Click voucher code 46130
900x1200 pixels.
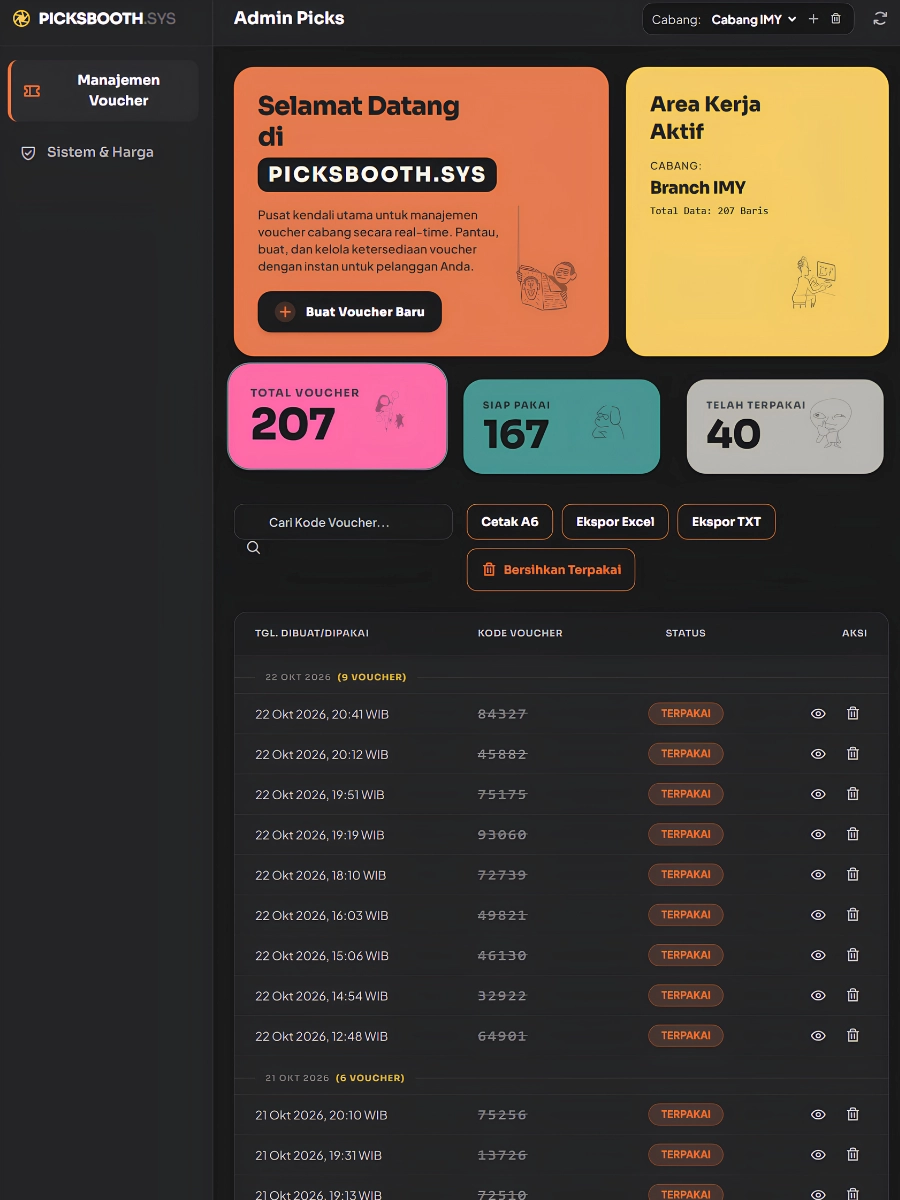[502, 955]
